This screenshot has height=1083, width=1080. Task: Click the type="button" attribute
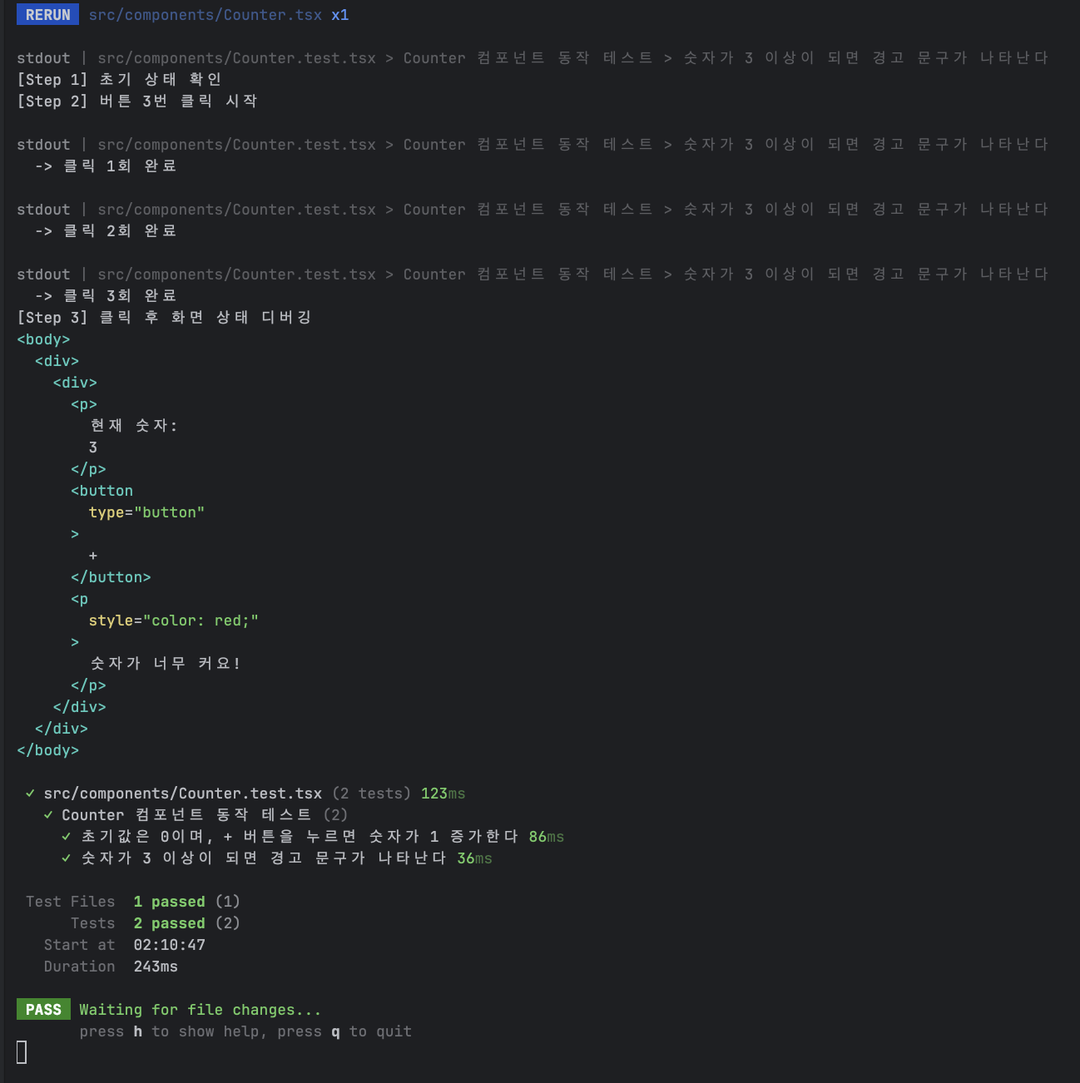click(x=146, y=512)
